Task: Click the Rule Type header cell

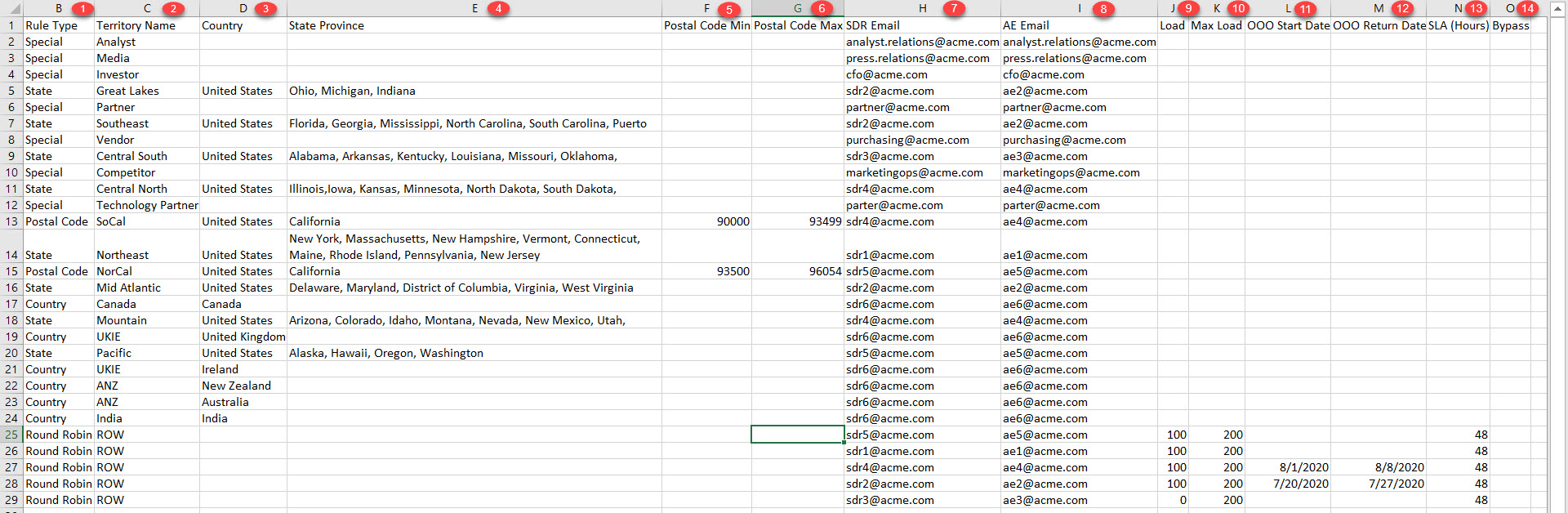Action: click(x=58, y=25)
